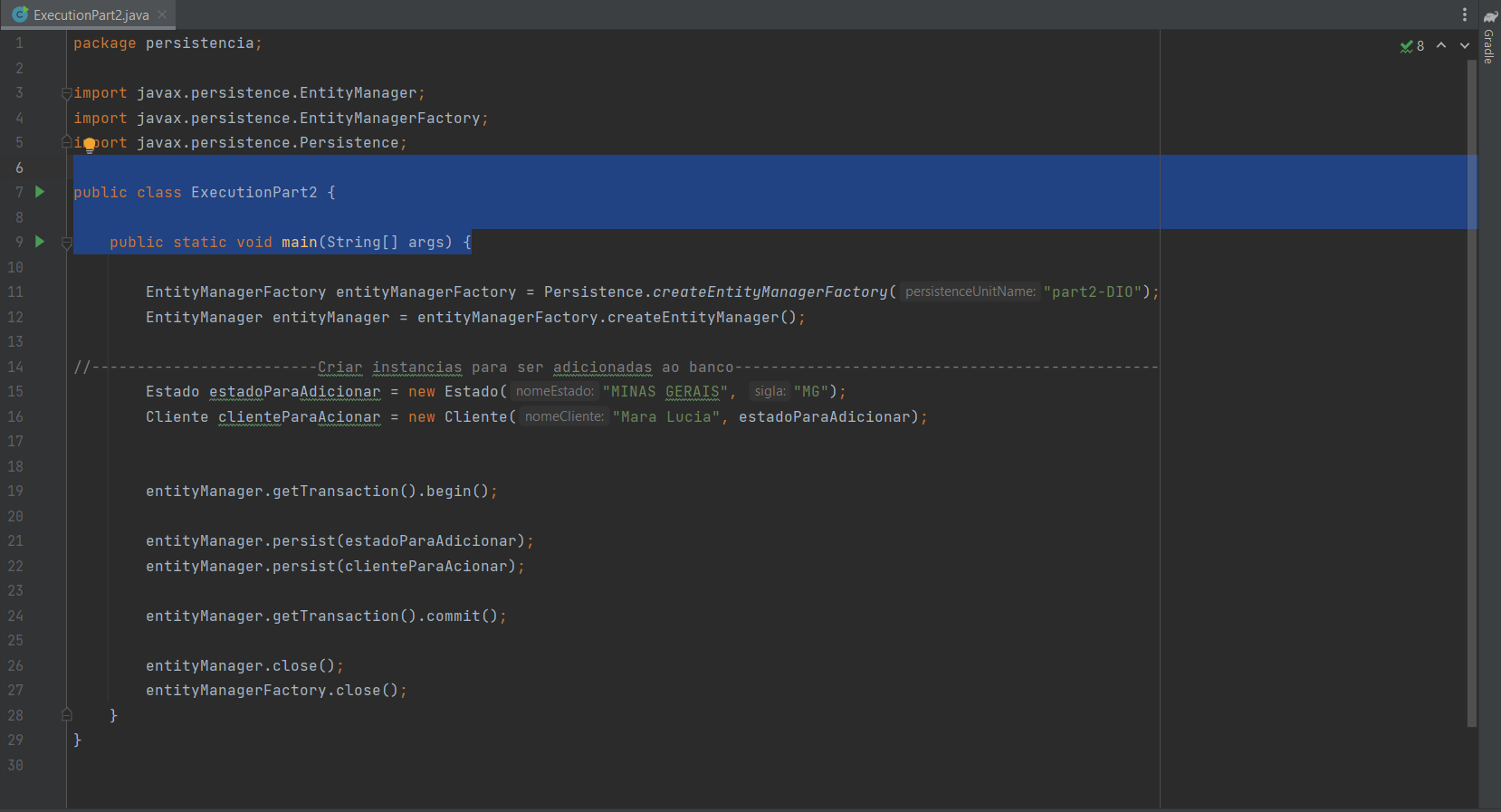Image resolution: width=1501 pixels, height=812 pixels.
Task: Close the ExecutionPart2.java tab
Action: click(x=162, y=14)
